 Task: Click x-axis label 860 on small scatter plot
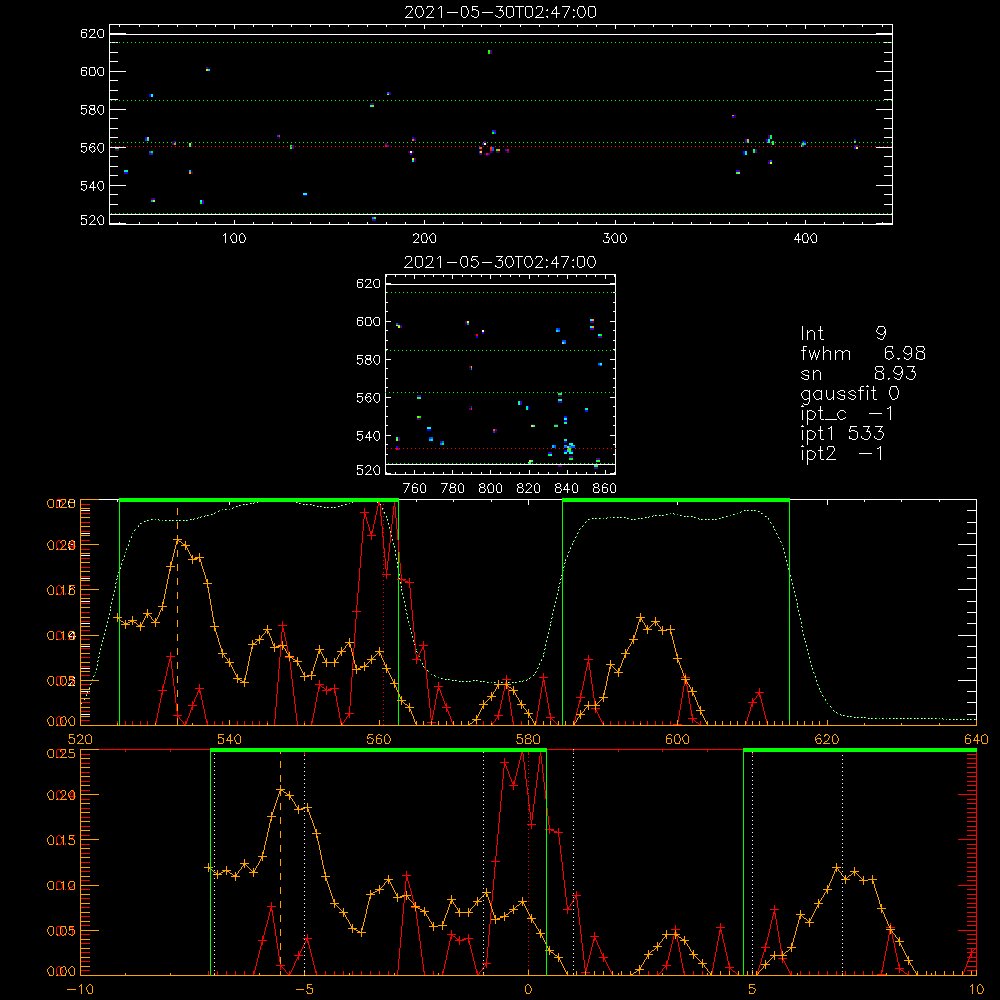click(605, 489)
